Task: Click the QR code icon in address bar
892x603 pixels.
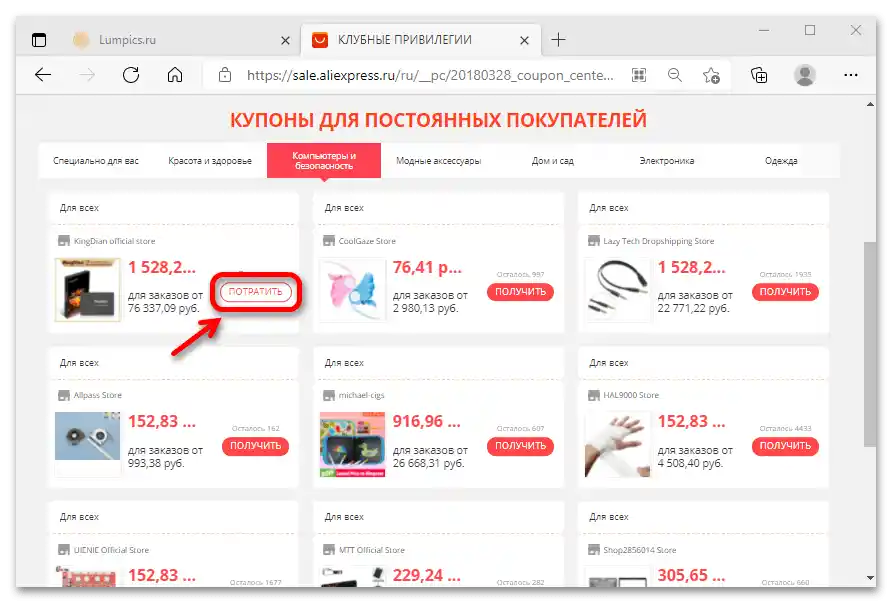Action: [639, 75]
